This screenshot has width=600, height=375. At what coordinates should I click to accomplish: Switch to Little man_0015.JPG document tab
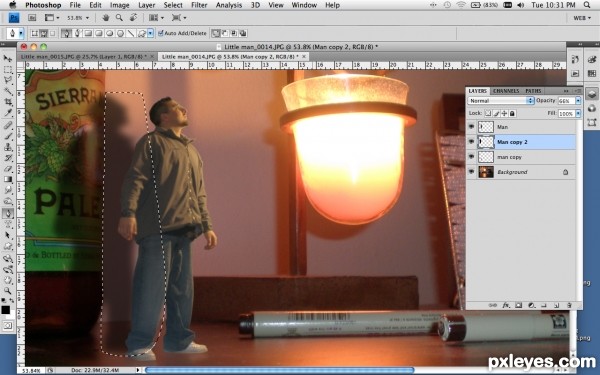[x=86, y=56]
